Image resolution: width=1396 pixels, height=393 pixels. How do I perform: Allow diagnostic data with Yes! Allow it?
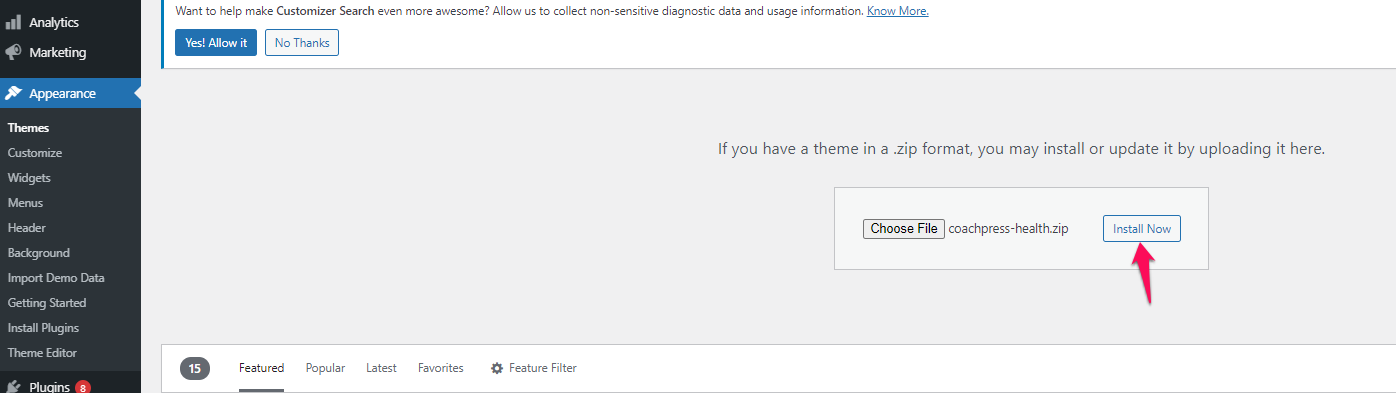click(216, 43)
